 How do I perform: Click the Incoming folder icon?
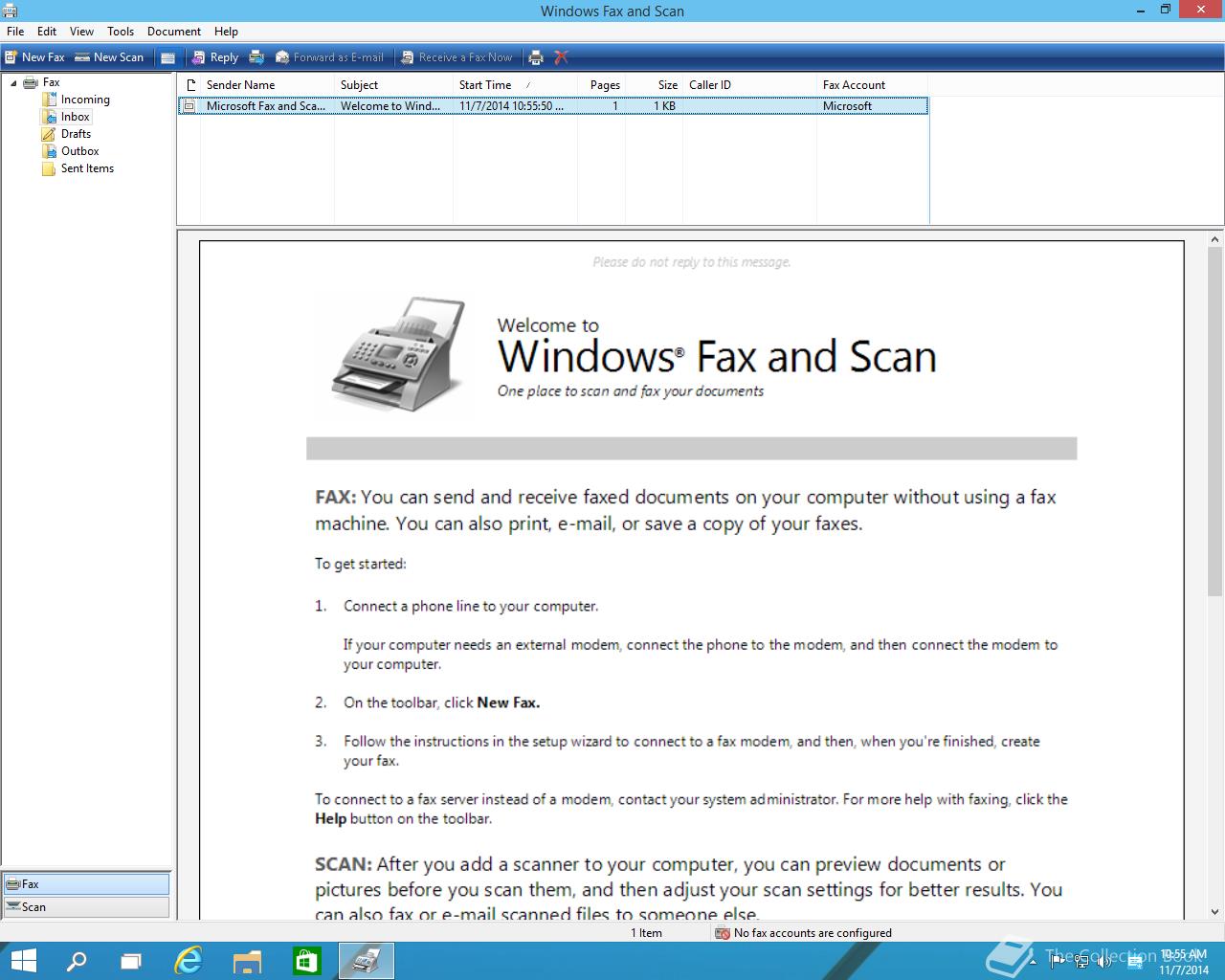[x=49, y=100]
